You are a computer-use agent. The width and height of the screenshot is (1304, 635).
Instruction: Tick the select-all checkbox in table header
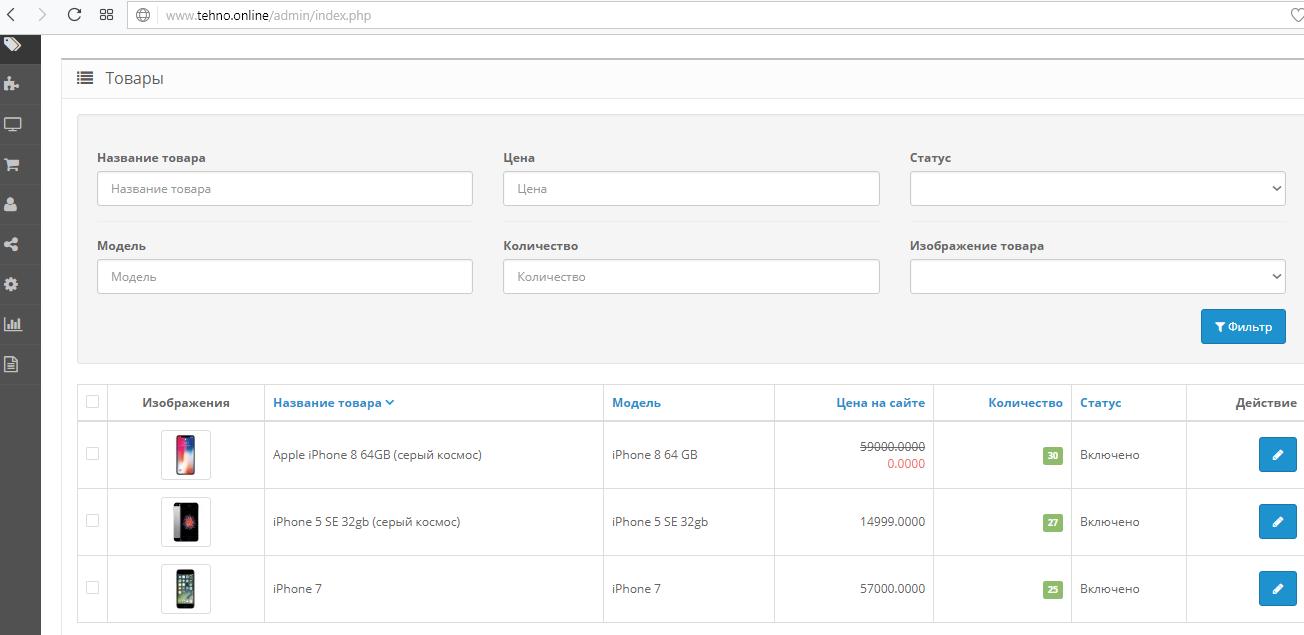[x=93, y=402]
